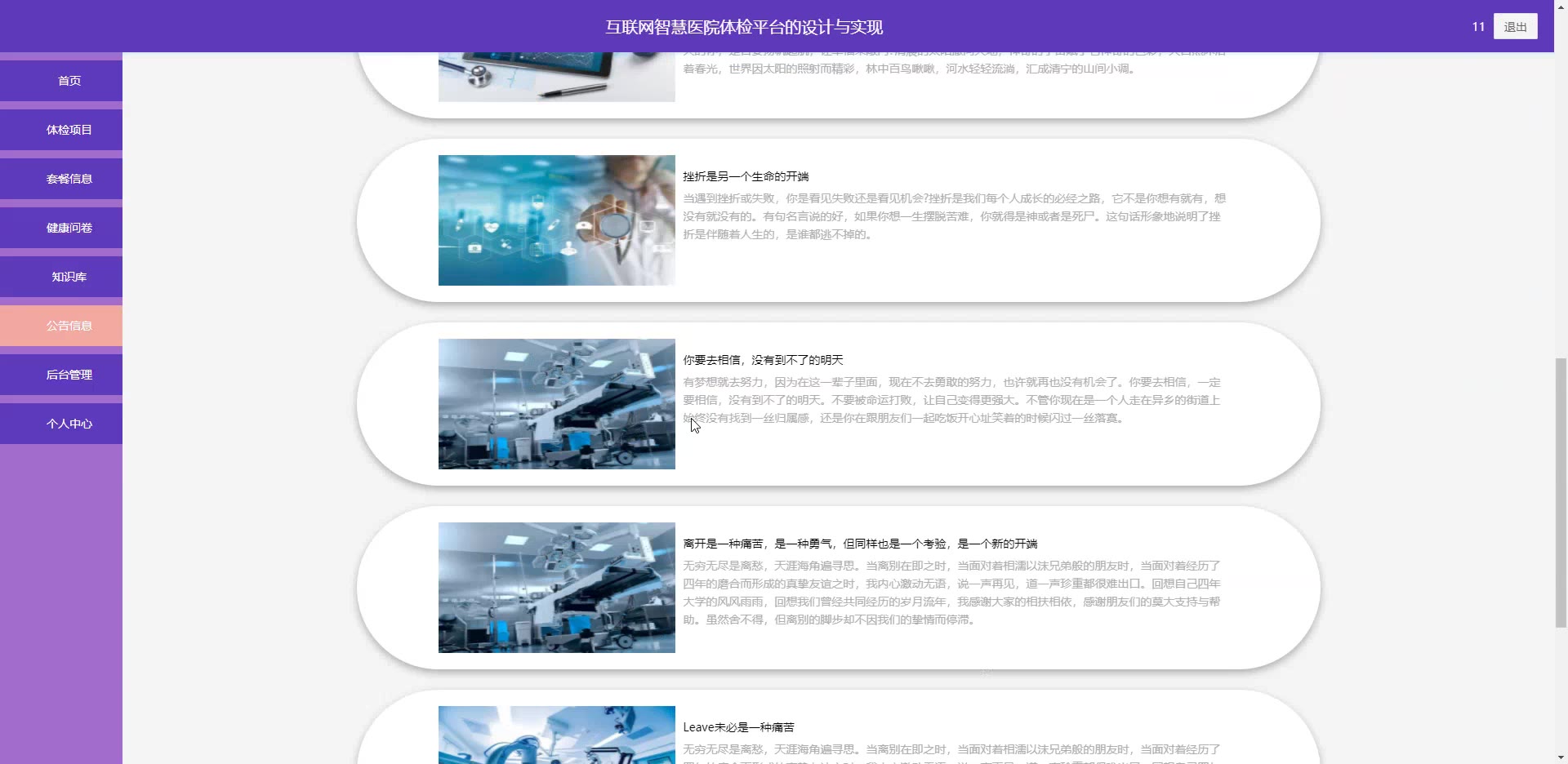The width and height of the screenshot is (1568, 764).
Task: Open 后台管理 from the sidebar
Action: [x=61, y=375]
